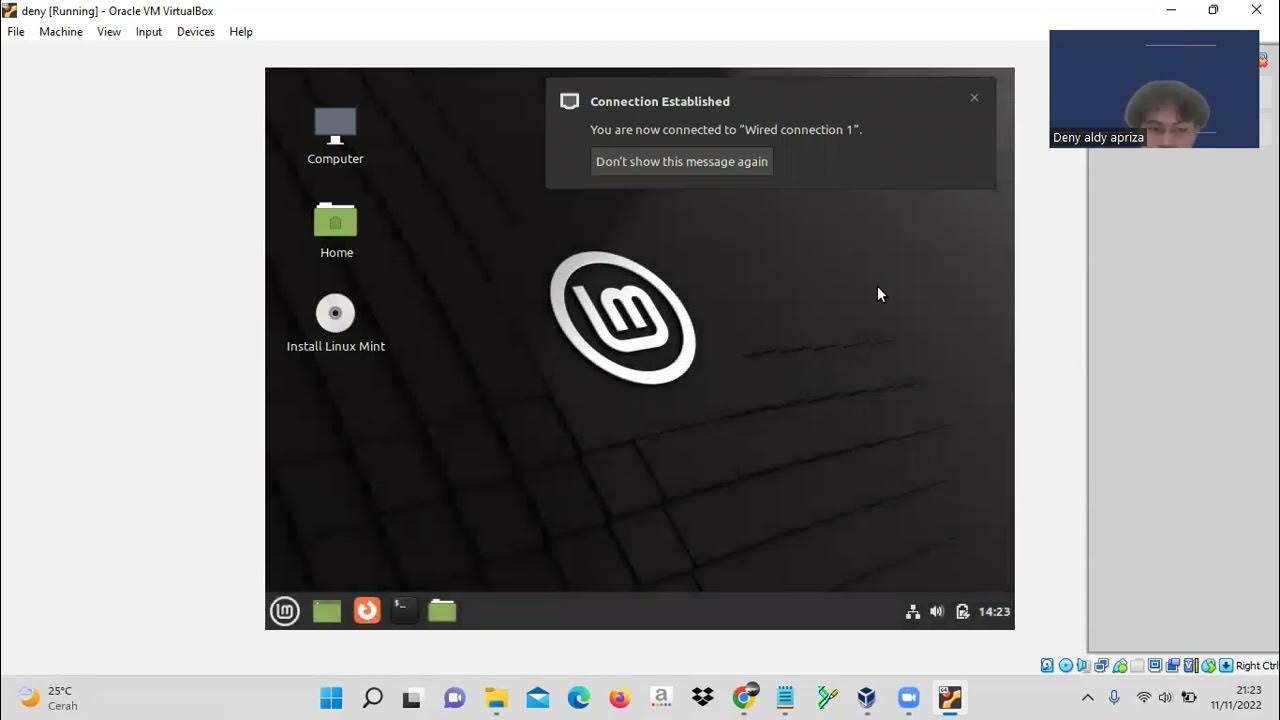Open the Chat app on the Windows taskbar
The height and width of the screenshot is (720, 1280).
455,697
